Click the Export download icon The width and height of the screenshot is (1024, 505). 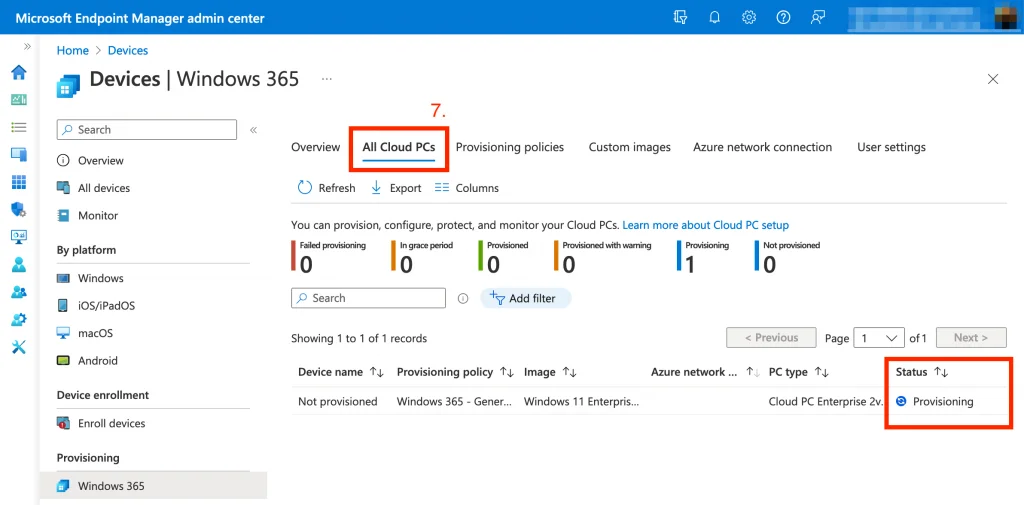377,188
